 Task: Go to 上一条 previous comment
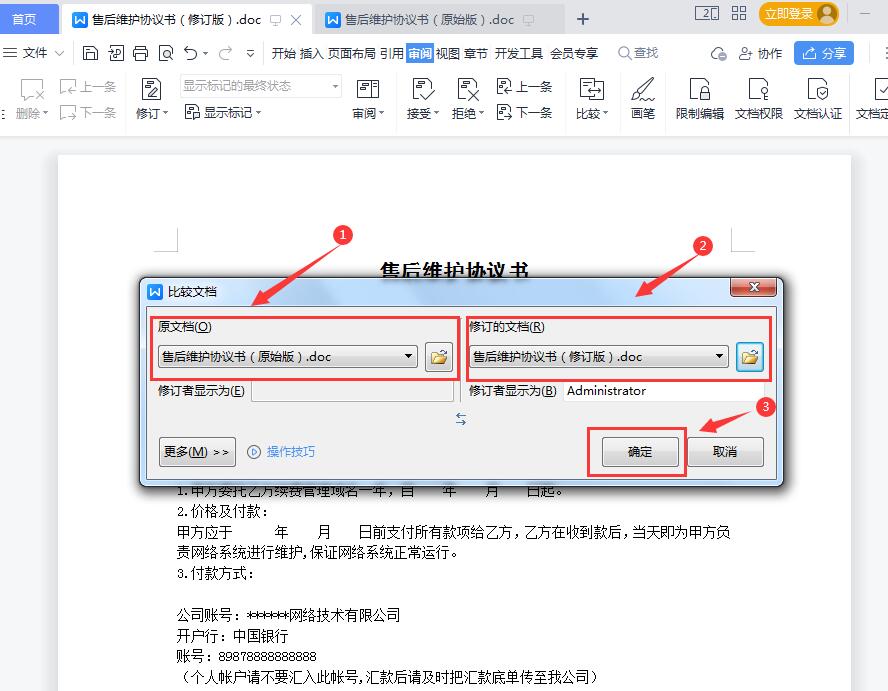coord(88,87)
